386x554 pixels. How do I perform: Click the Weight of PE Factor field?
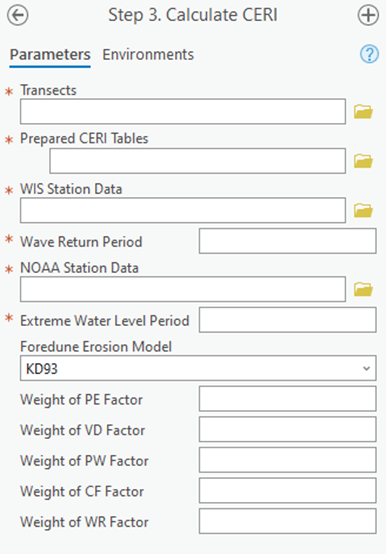[x=287, y=399]
